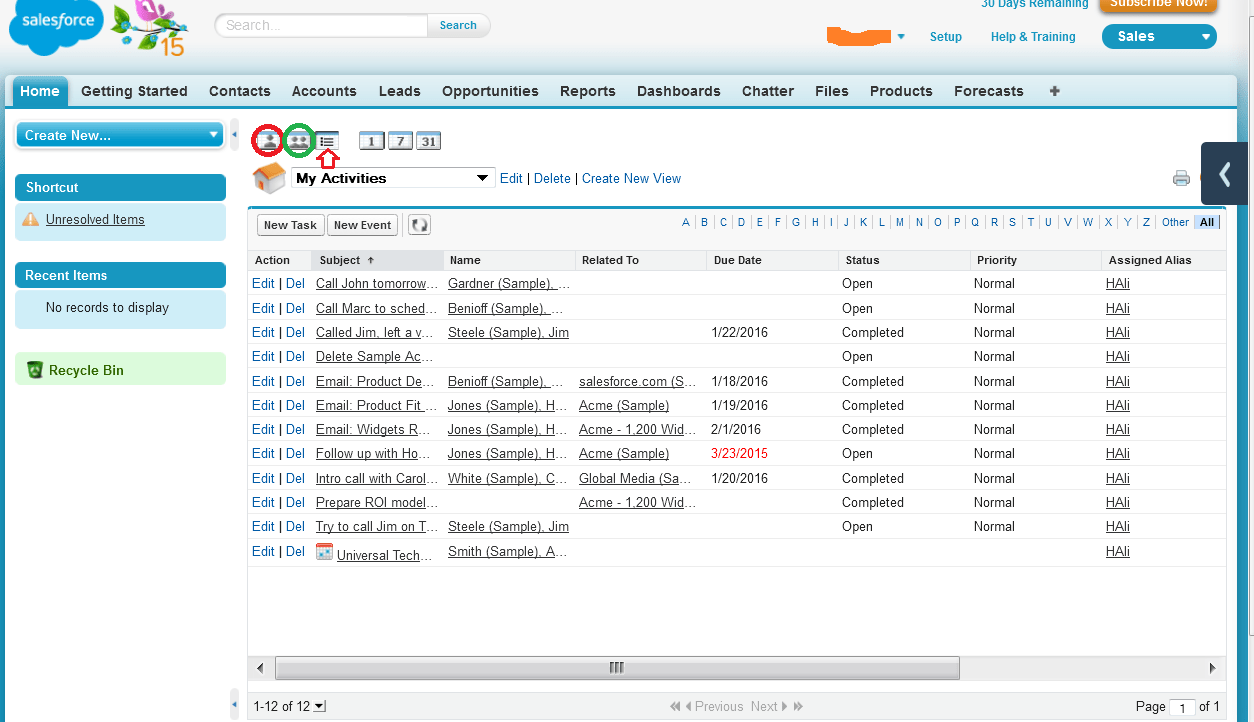The height and width of the screenshot is (722, 1254).
Task: Click the Search button
Action: coord(458,25)
